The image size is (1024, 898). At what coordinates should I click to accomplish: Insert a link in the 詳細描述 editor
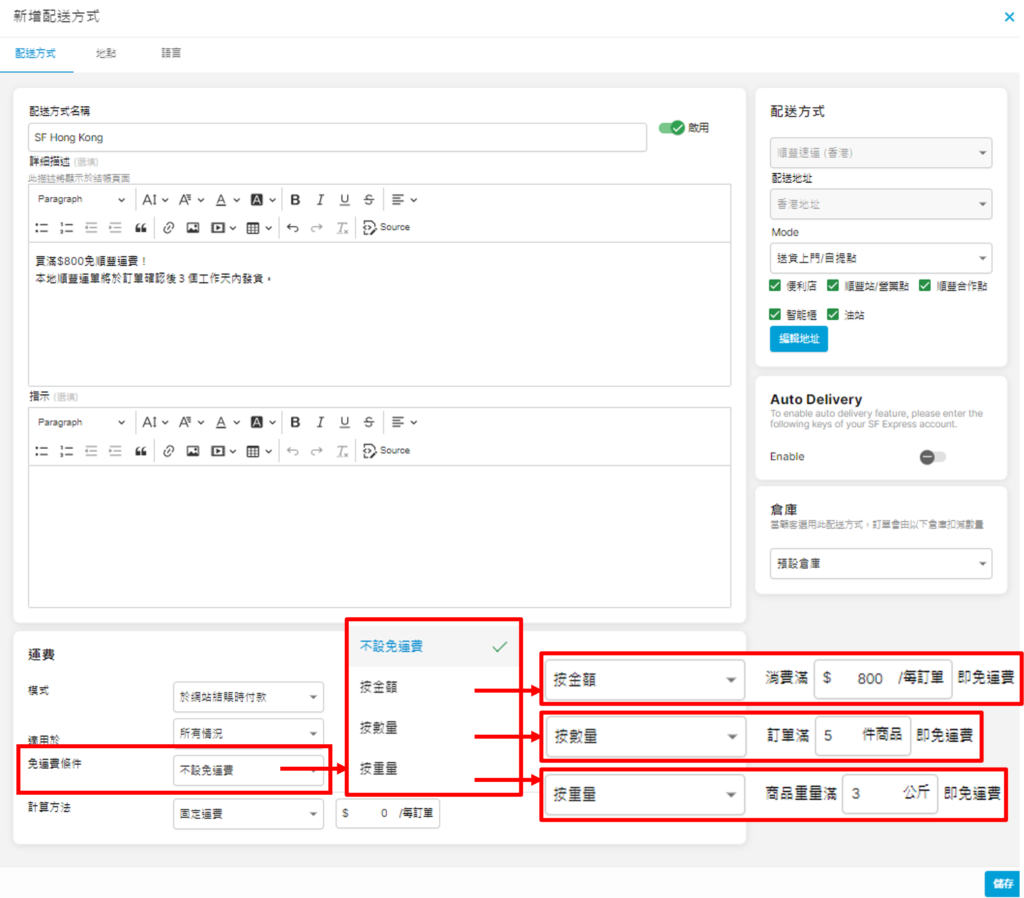168,228
